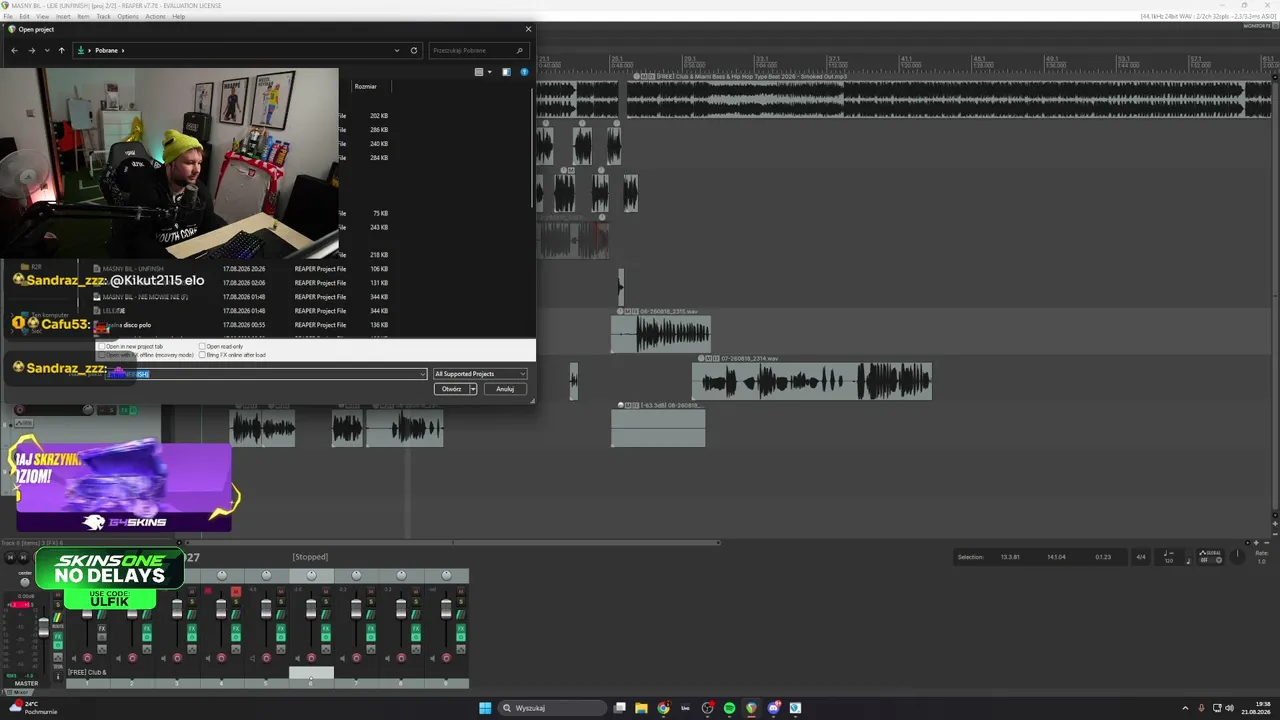
Task: Open the Edit menu
Action: tap(24, 17)
